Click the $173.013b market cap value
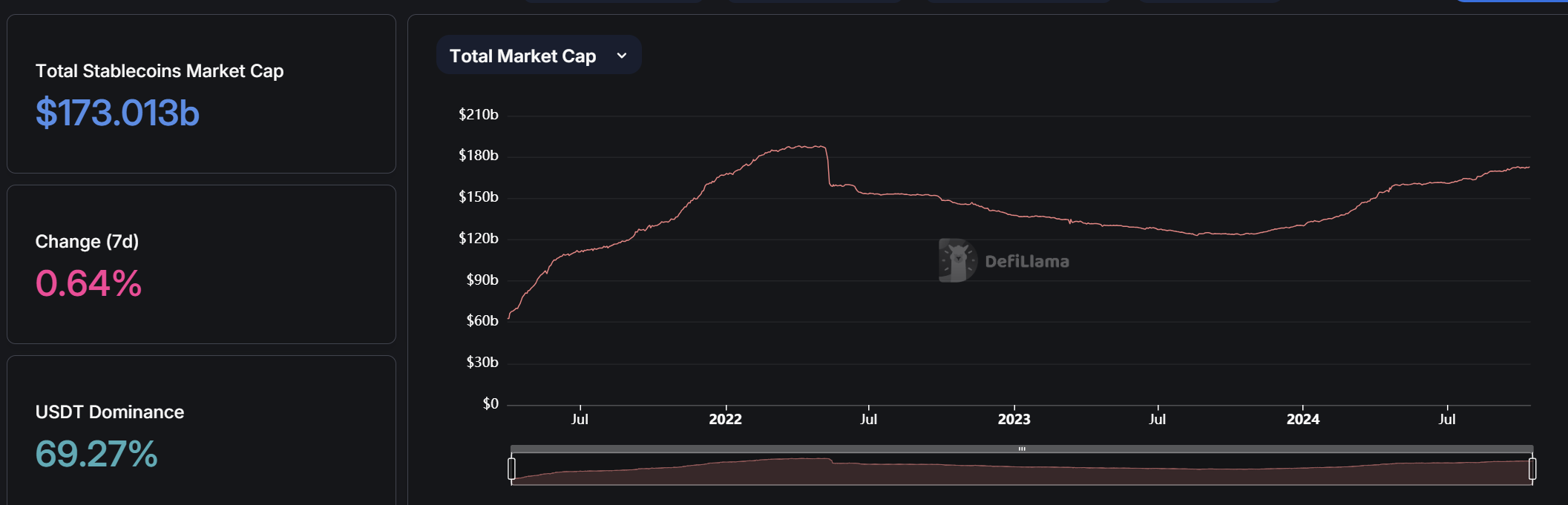Screen dimensions: 1568x505 117,113
